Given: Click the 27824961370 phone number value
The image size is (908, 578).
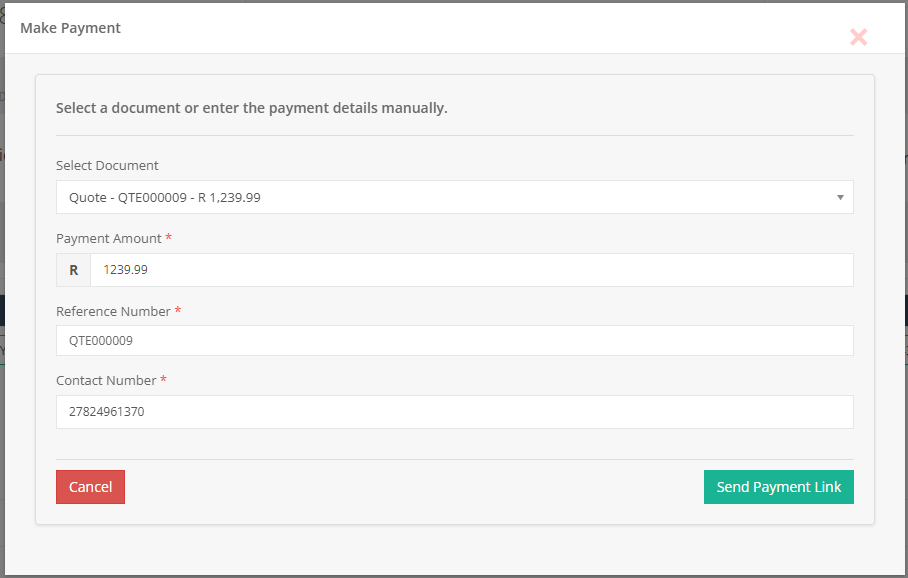Looking at the screenshot, I should (106, 412).
